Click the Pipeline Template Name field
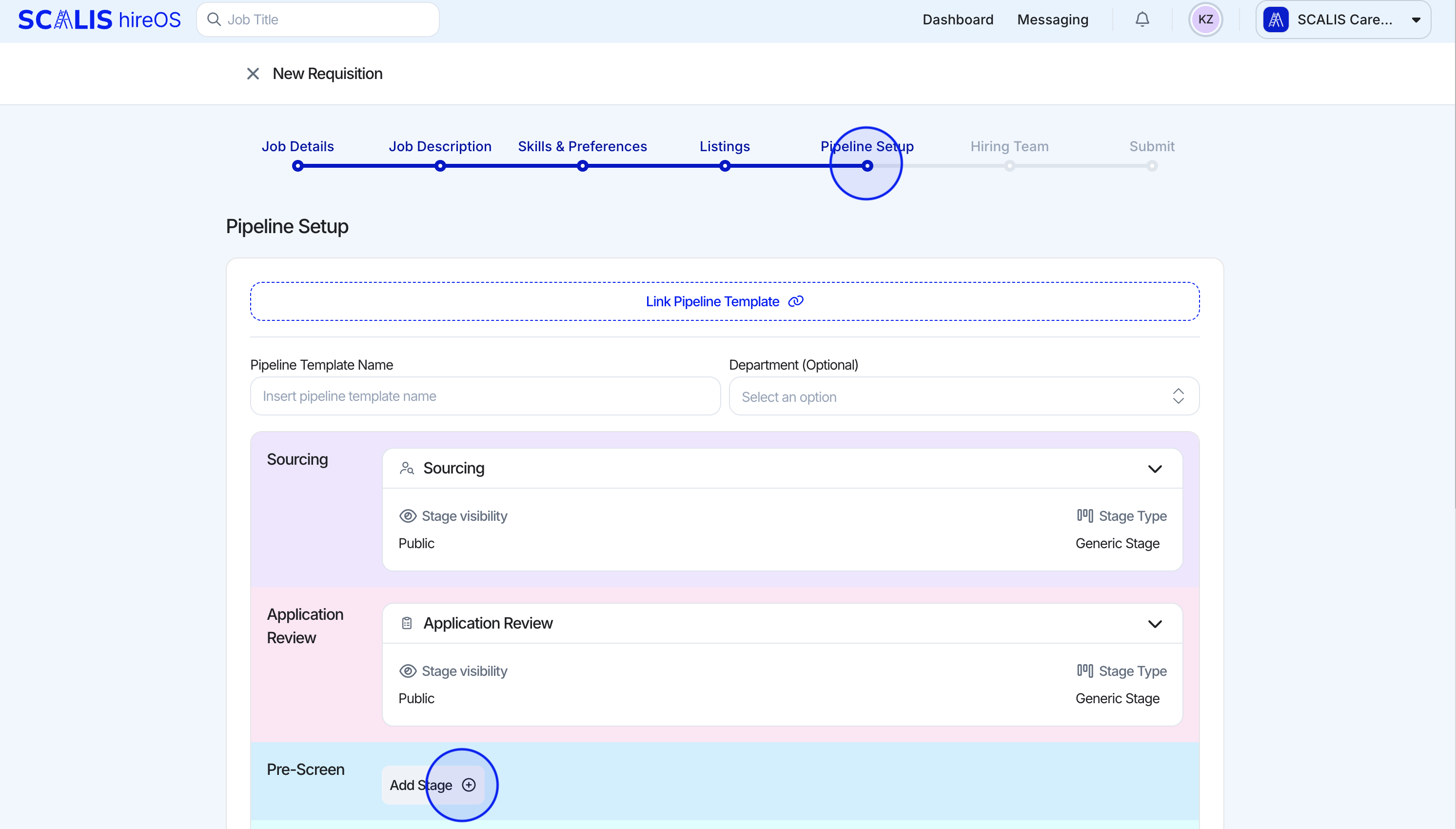Viewport: 1456px width, 829px height. 485,396
